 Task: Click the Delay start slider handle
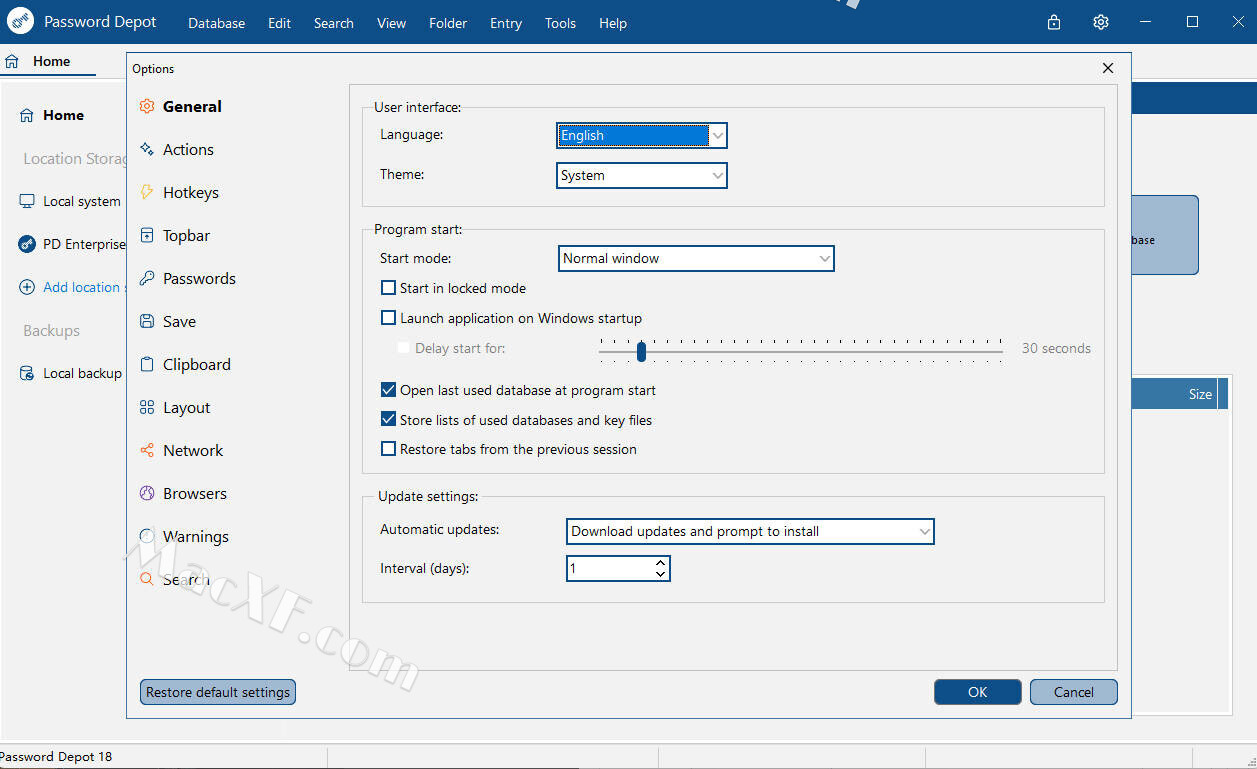(x=641, y=350)
